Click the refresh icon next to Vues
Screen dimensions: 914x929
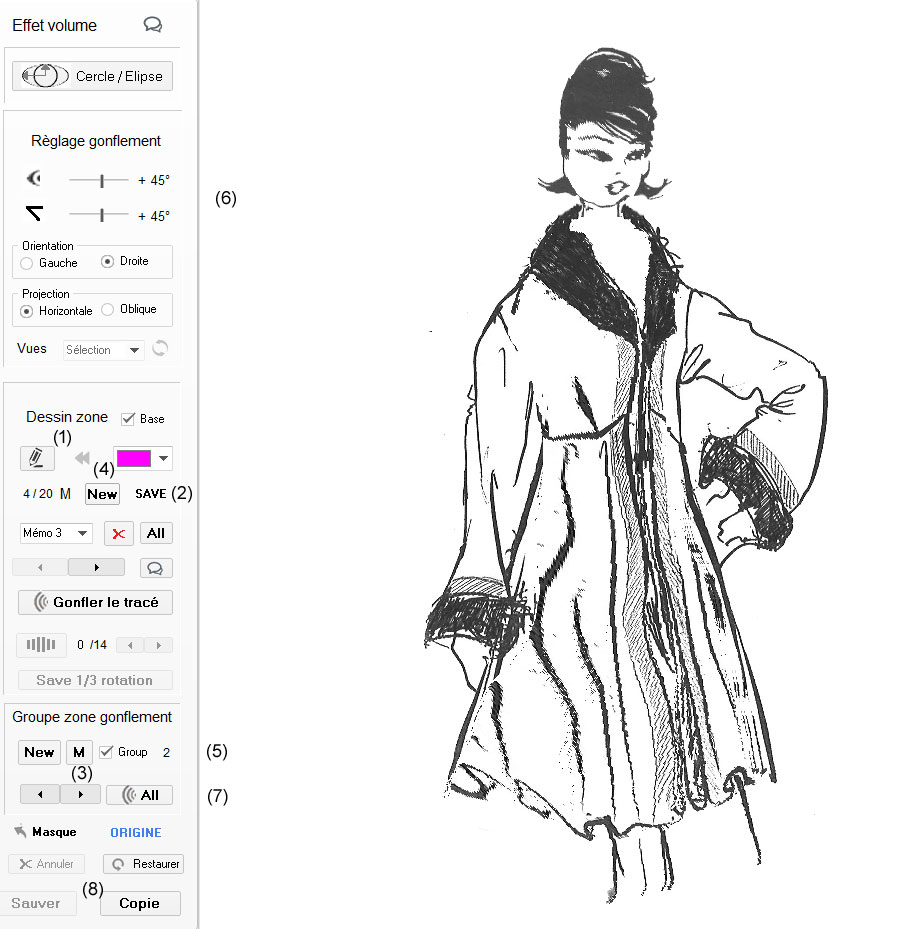160,349
